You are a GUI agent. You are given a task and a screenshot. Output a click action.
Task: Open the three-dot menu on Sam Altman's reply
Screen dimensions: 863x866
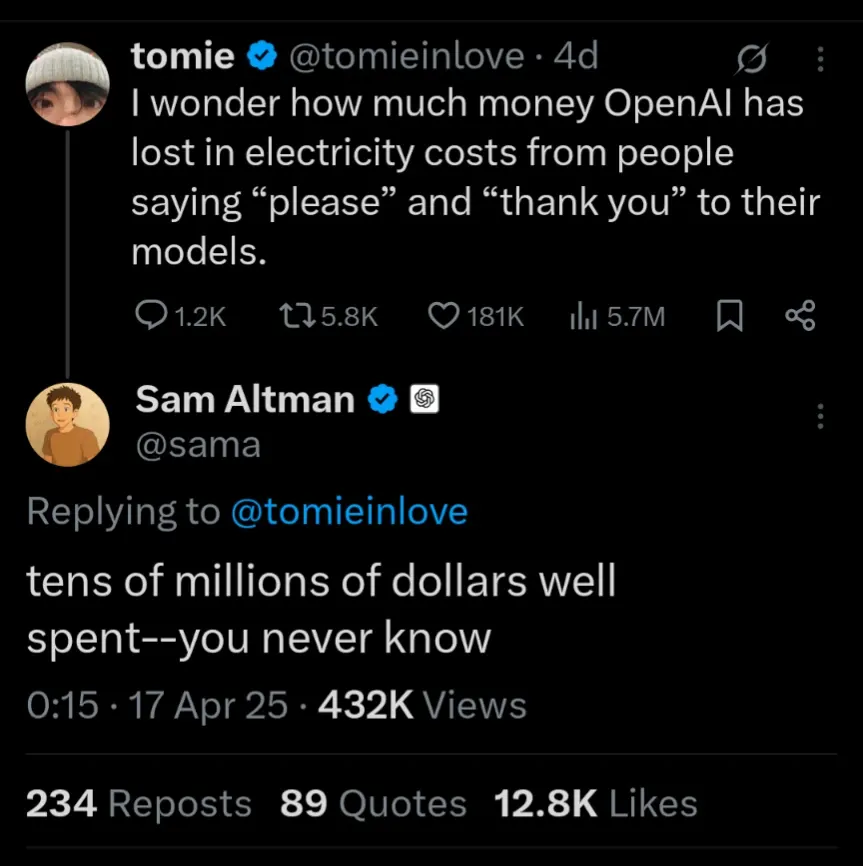(821, 416)
